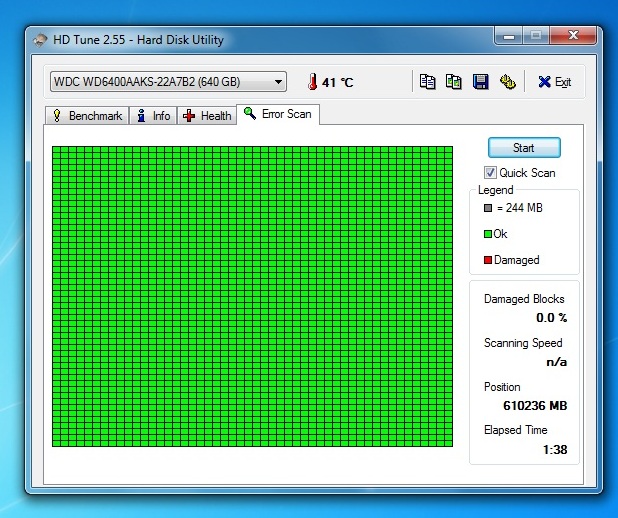Click the red thermometer temperature icon
This screenshot has width=618, height=518.
point(313,82)
